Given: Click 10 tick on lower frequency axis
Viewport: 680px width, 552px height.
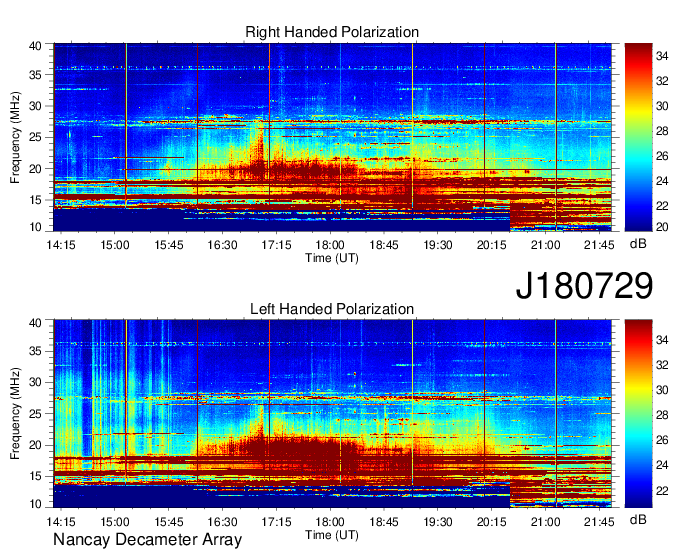Looking at the screenshot, I should point(35,503).
